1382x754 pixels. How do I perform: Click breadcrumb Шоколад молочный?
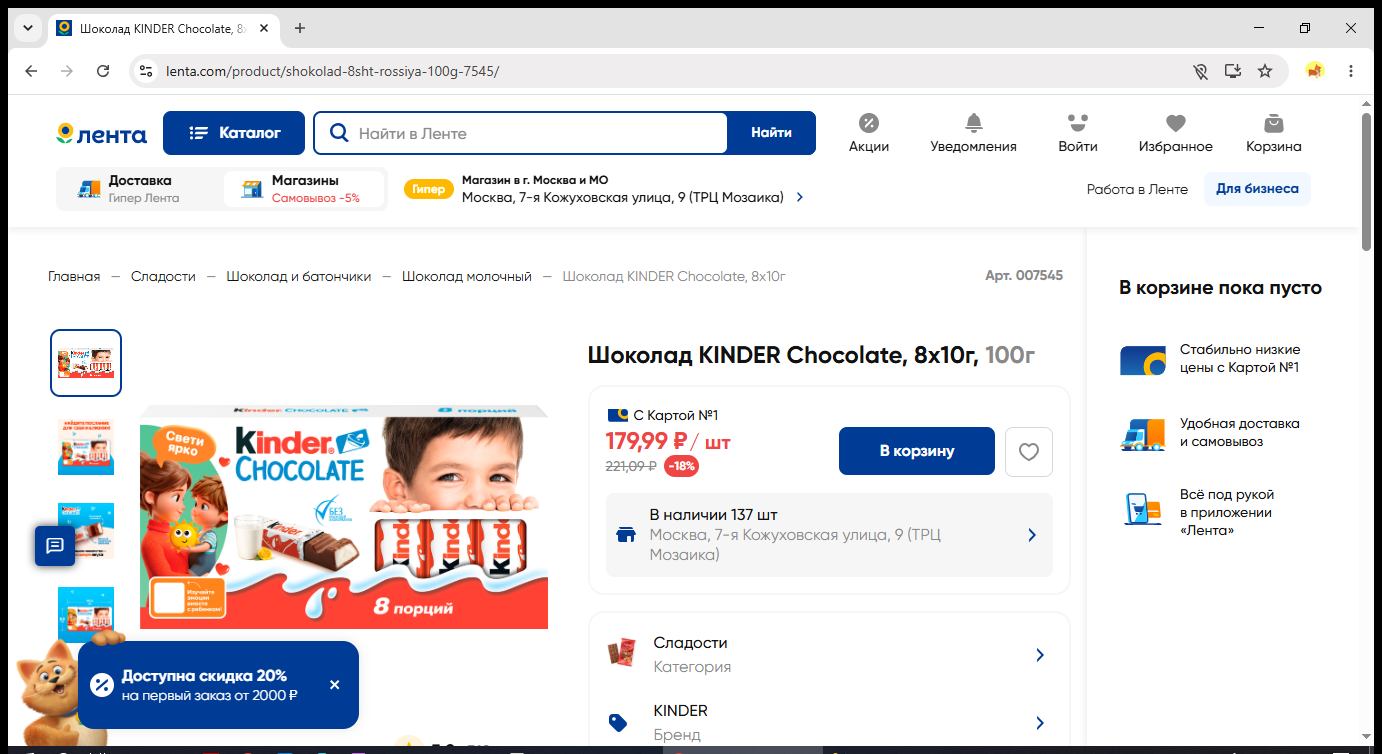coord(467,276)
